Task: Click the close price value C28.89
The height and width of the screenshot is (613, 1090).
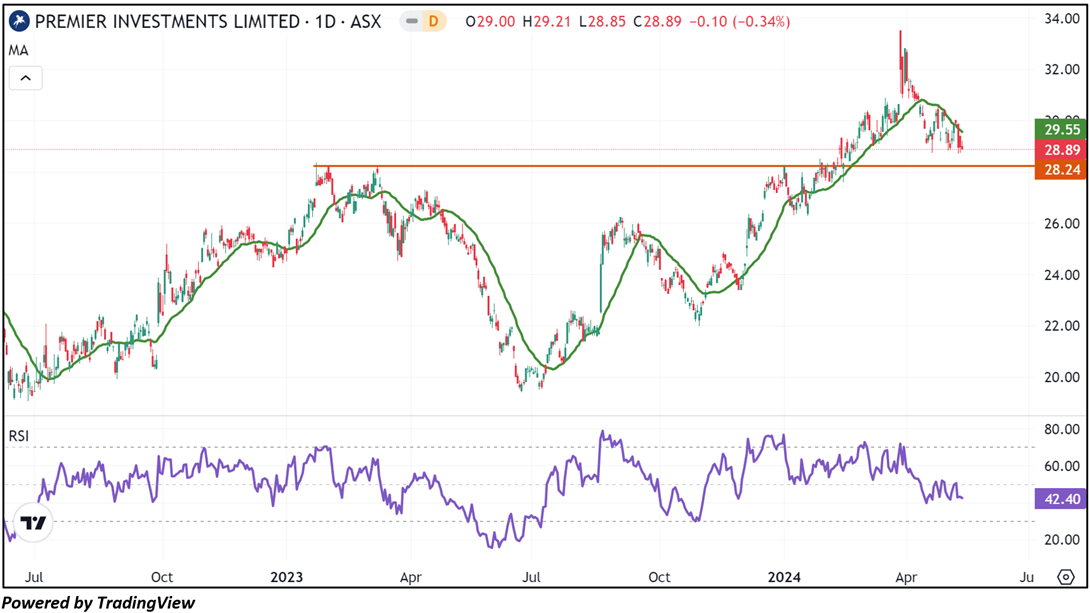Action: coord(657,22)
